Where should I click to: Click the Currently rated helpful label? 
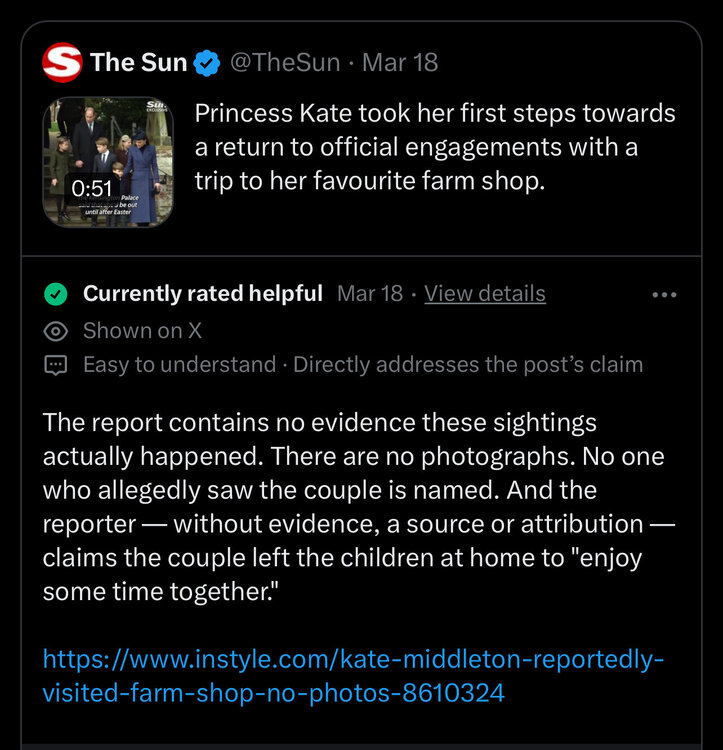point(202,294)
